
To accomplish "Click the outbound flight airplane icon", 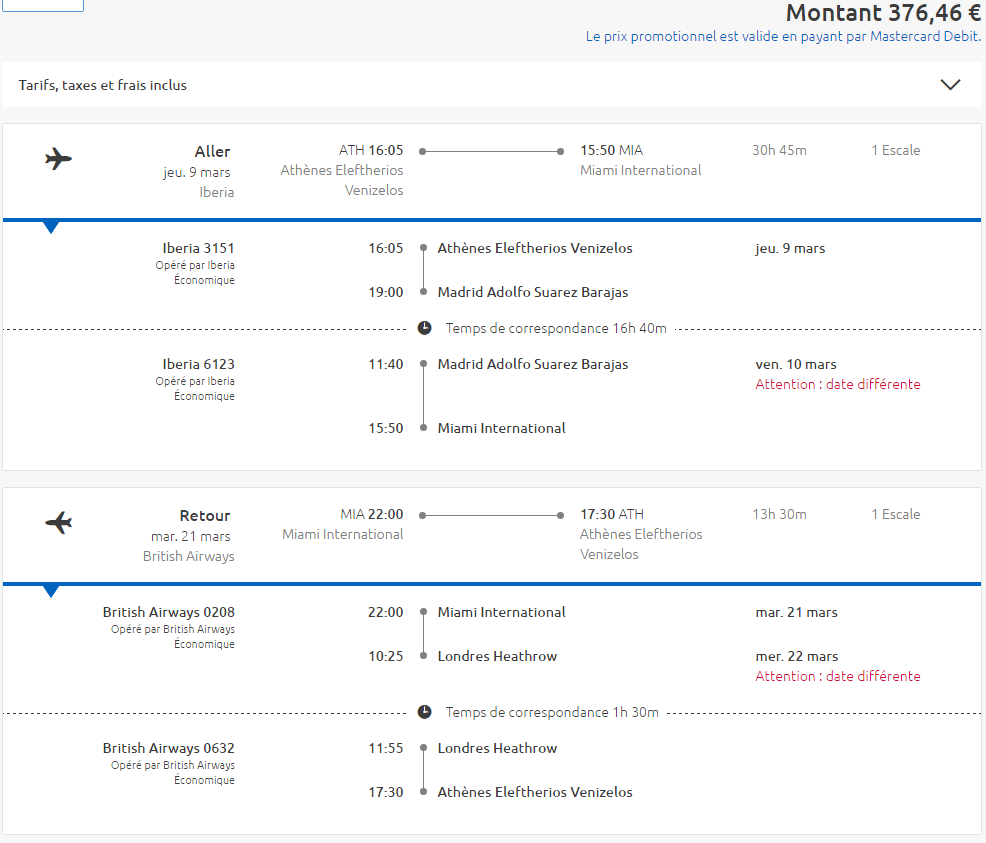I will (x=58, y=158).
